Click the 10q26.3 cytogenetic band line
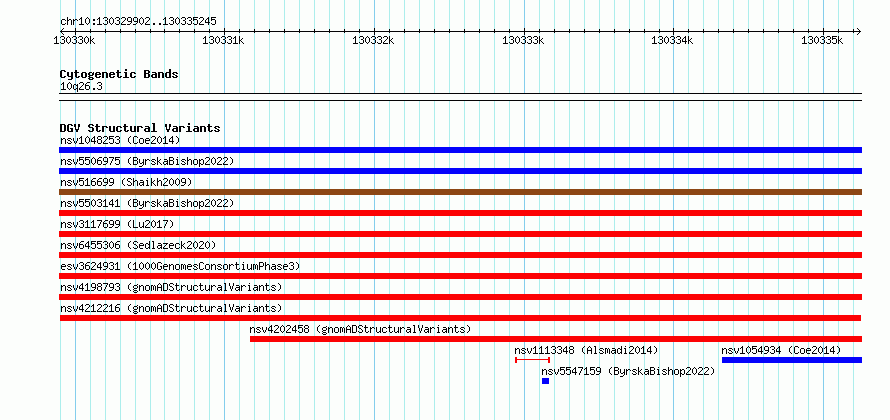The width and height of the screenshot is (890, 420). click(x=460, y=97)
